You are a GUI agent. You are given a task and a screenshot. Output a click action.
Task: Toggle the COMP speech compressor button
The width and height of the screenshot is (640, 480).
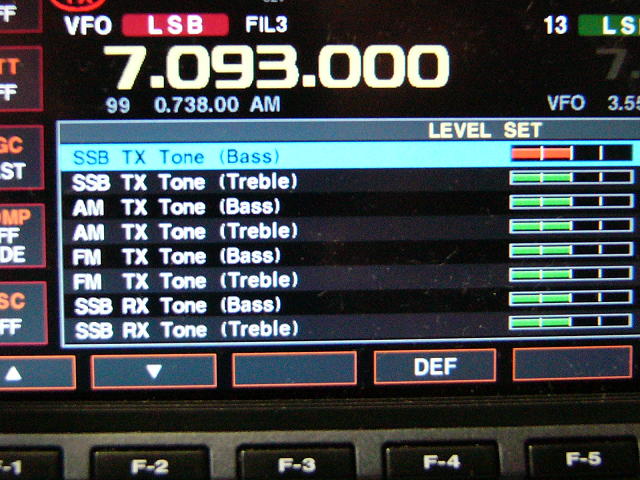(20, 231)
